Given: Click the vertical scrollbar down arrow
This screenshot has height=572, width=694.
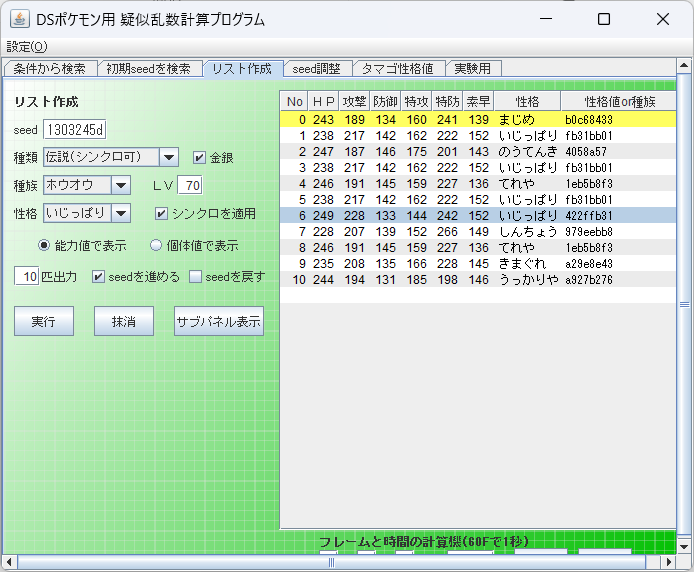Looking at the screenshot, I should point(684,547).
